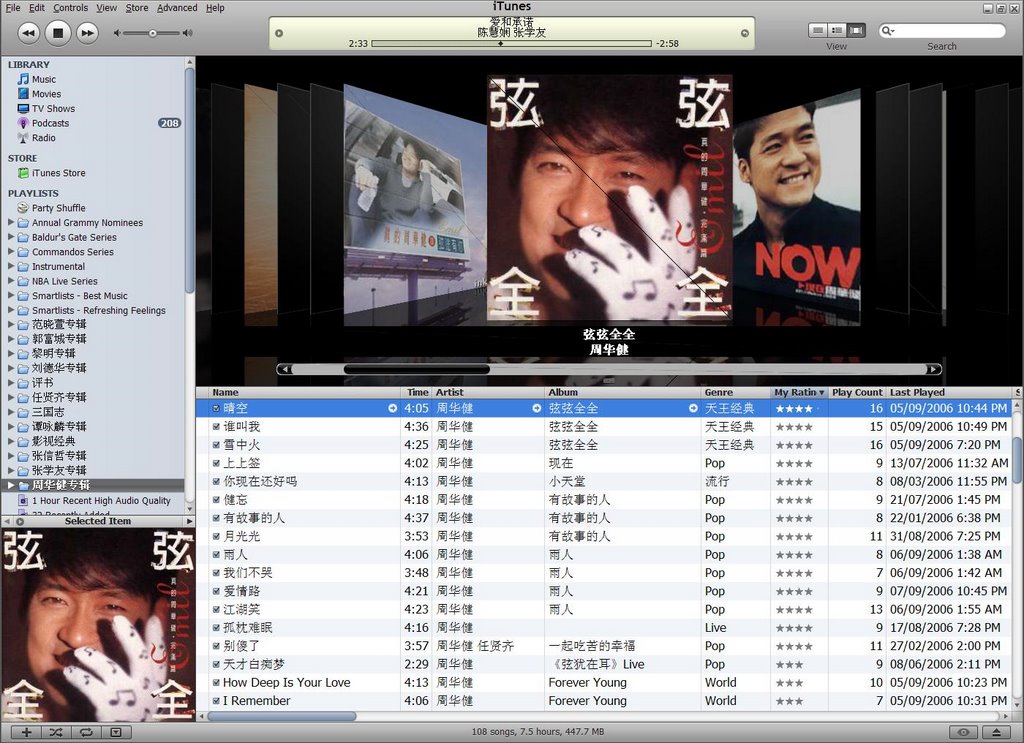Toggle shuffle mode button

(56, 733)
